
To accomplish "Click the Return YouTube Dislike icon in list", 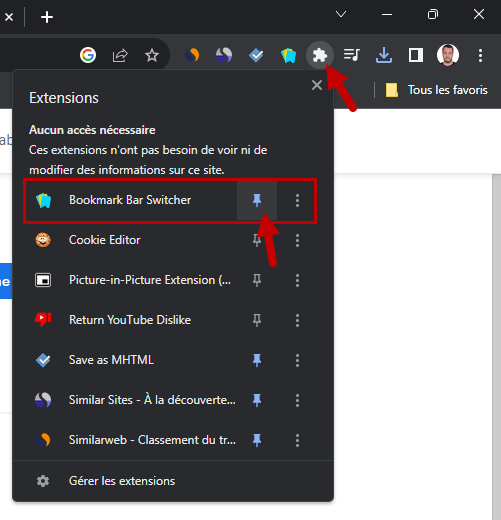I will 43,320.
